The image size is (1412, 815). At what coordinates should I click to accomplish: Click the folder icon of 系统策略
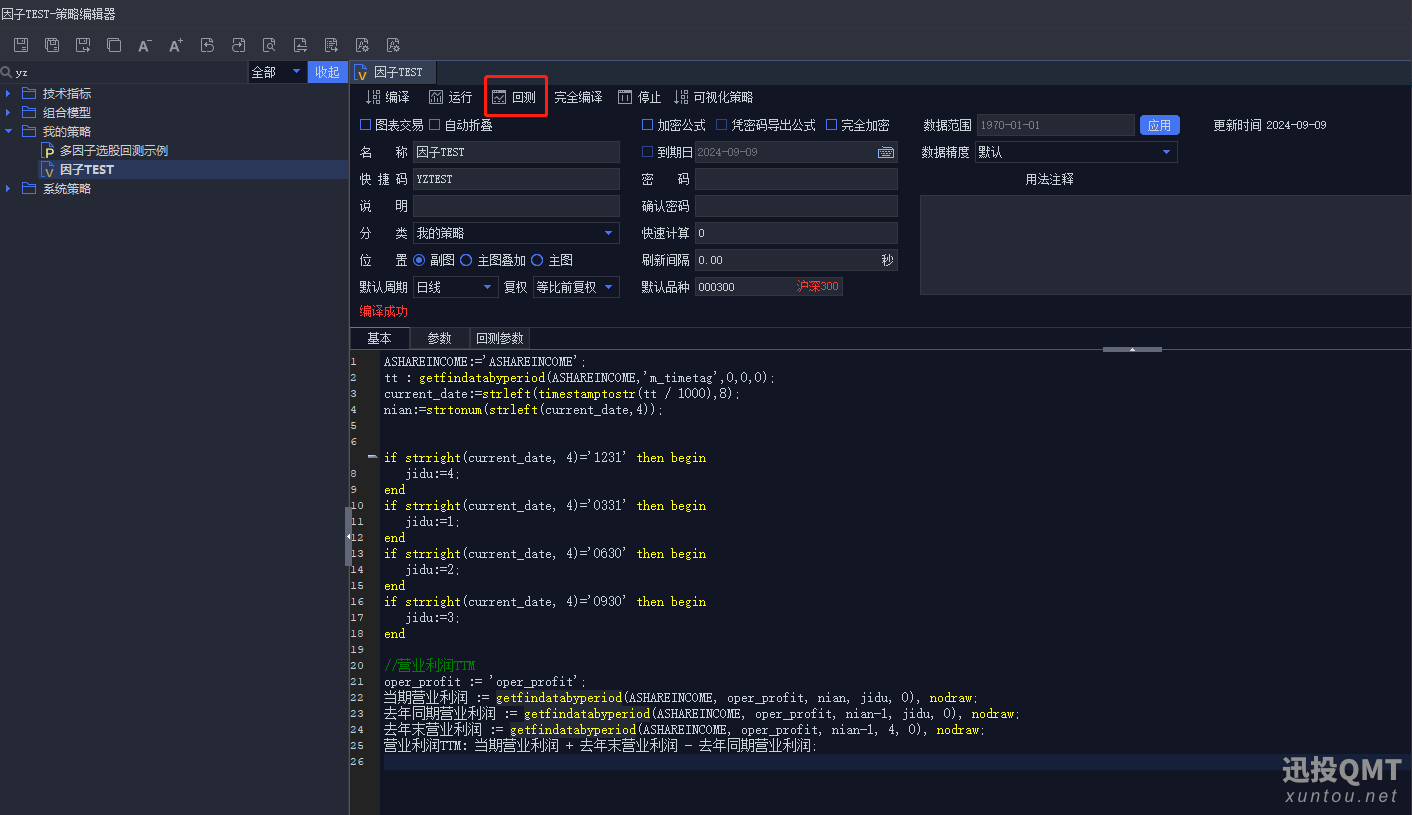click(x=29, y=188)
